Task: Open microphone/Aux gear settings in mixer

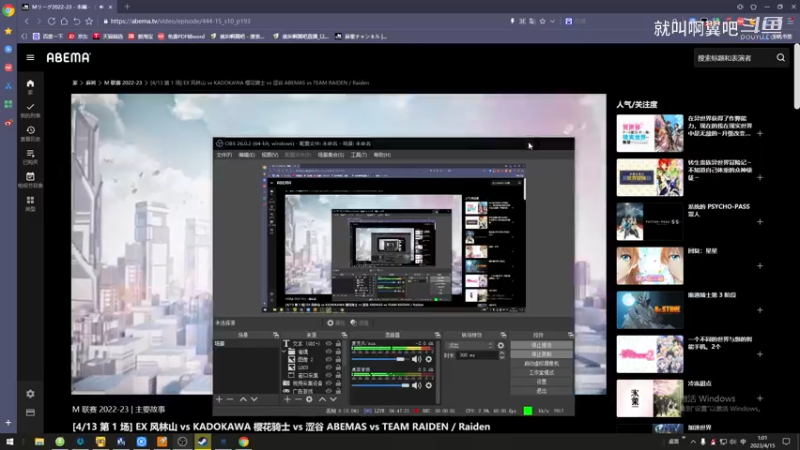Action: 429,359
